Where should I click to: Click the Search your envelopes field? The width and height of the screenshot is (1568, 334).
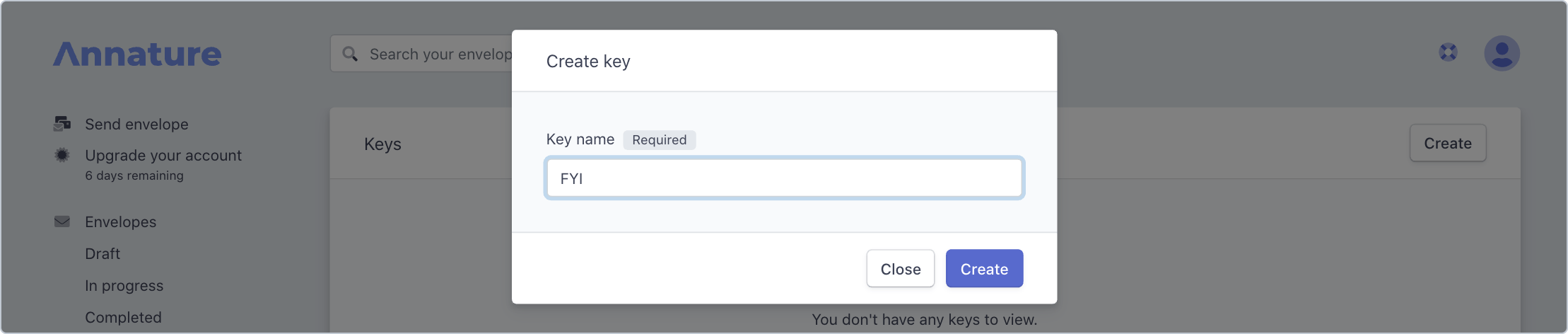pos(438,54)
